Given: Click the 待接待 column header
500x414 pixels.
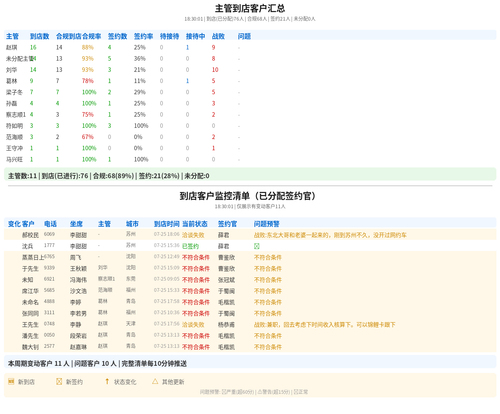Looking at the screenshot, I should (169, 36).
